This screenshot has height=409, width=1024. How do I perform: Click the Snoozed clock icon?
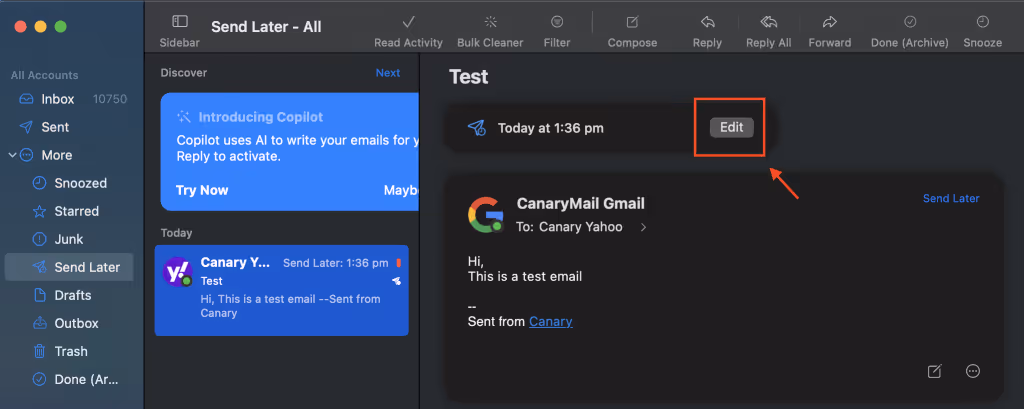click(40, 184)
